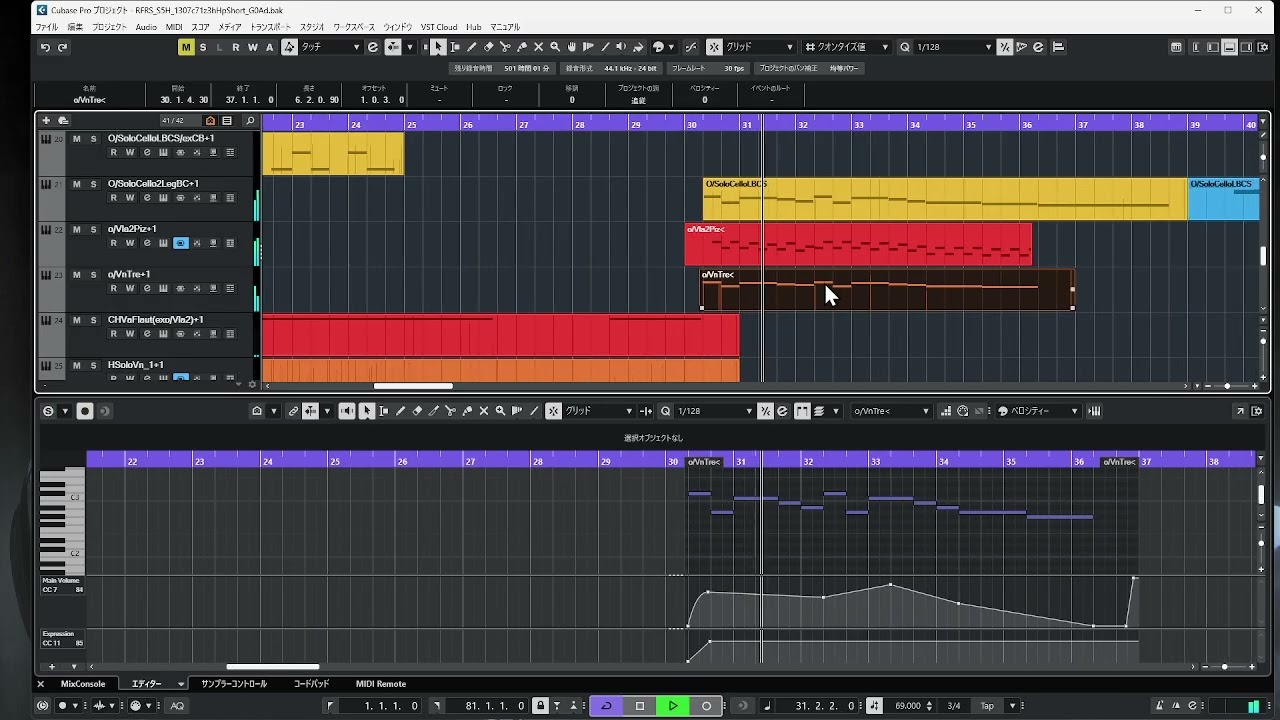Stop playback with the Stop button
The height and width of the screenshot is (720, 1280).
[x=640, y=705]
